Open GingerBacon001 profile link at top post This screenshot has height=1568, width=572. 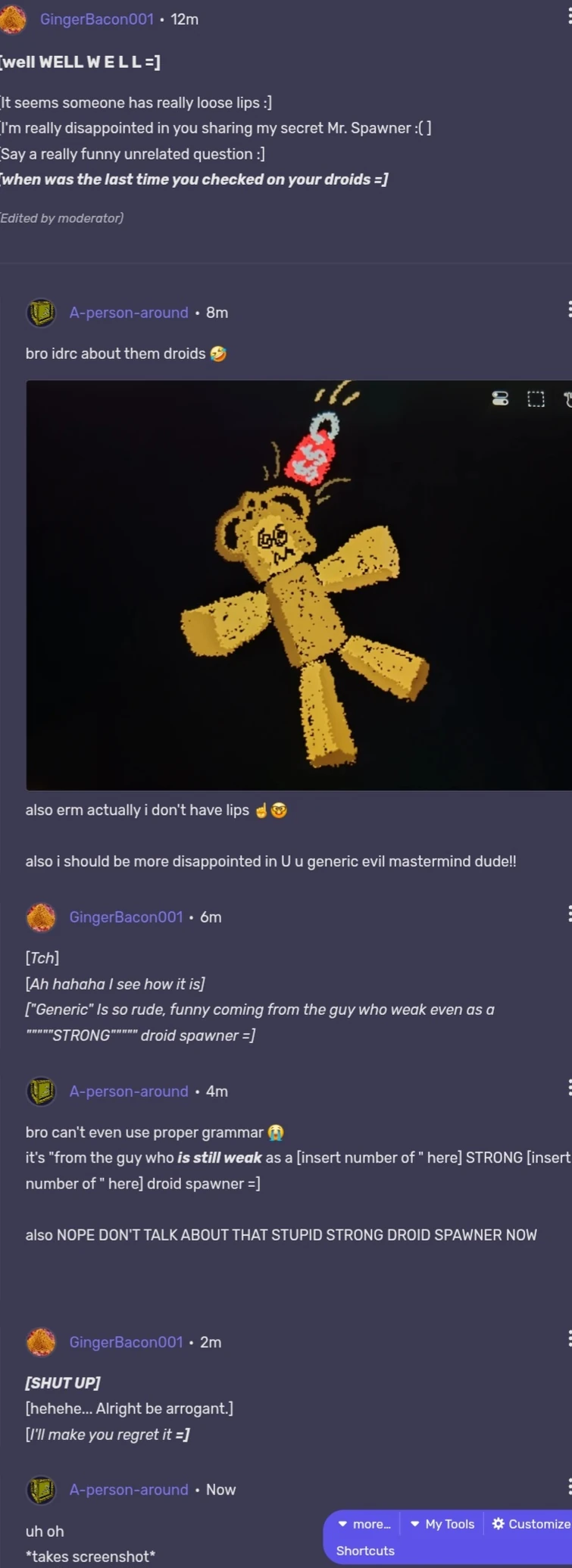[97, 19]
